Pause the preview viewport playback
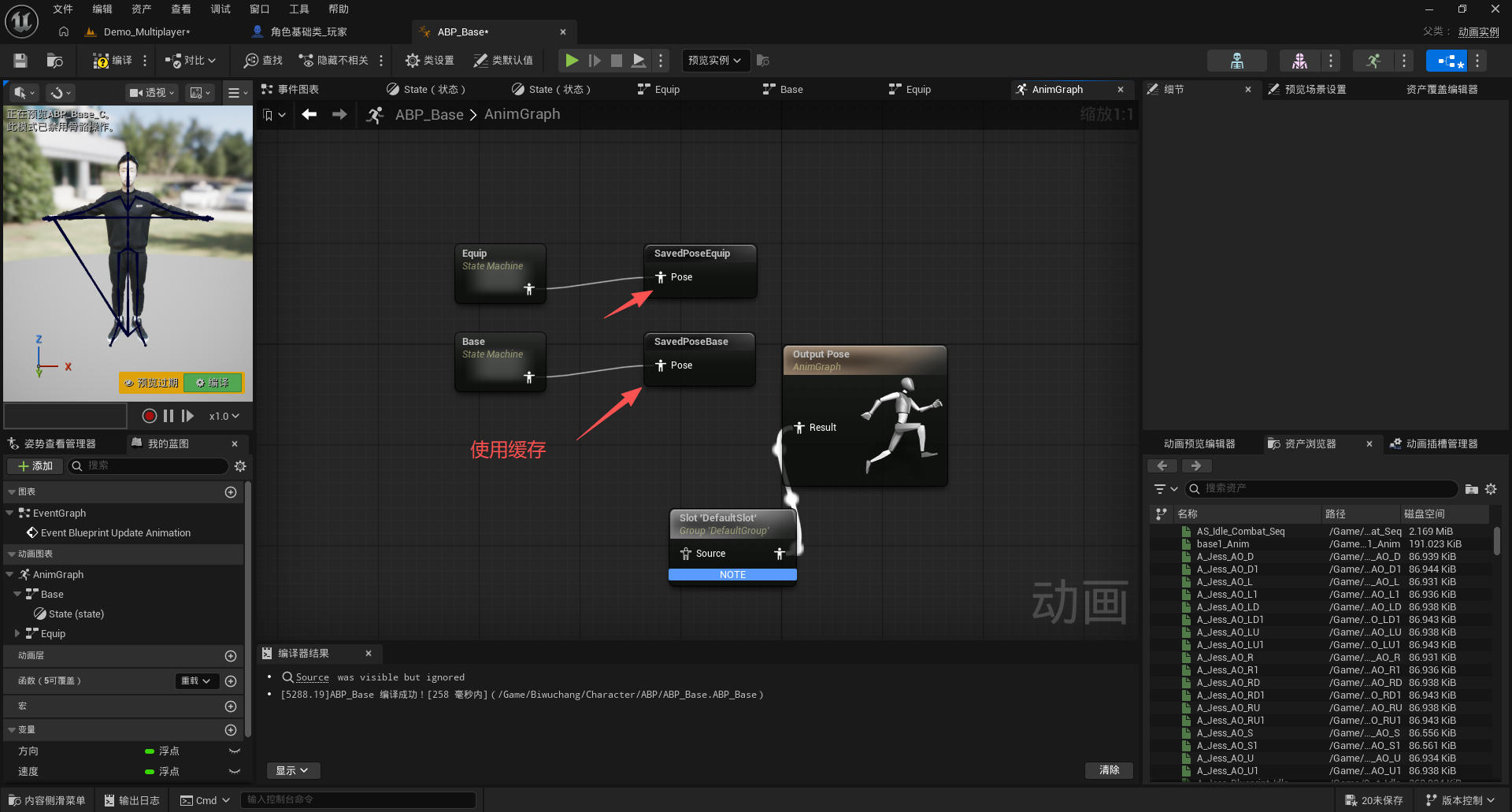 point(169,416)
